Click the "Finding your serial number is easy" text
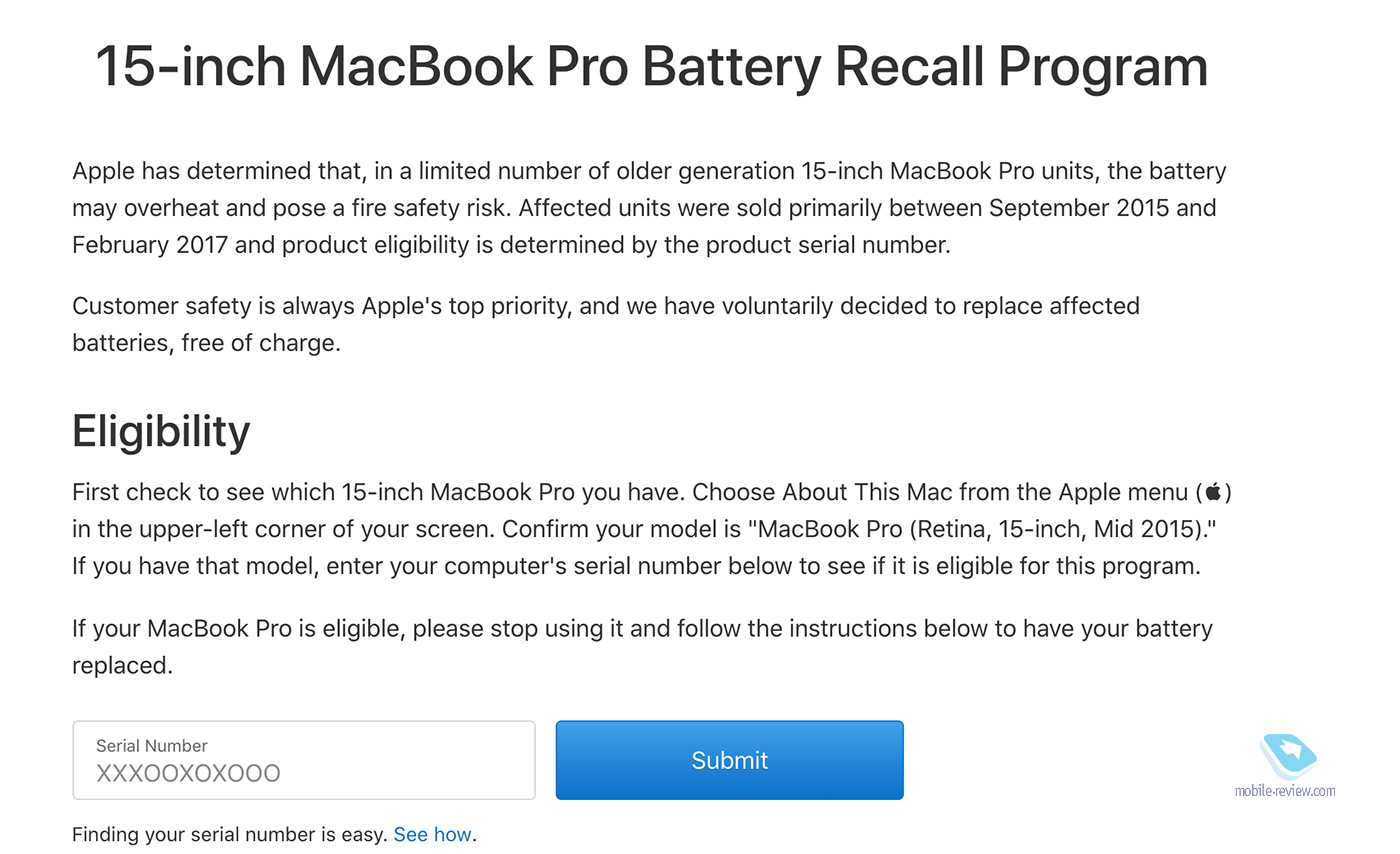This screenshot has height=854, width=1400. coord(229,834)
